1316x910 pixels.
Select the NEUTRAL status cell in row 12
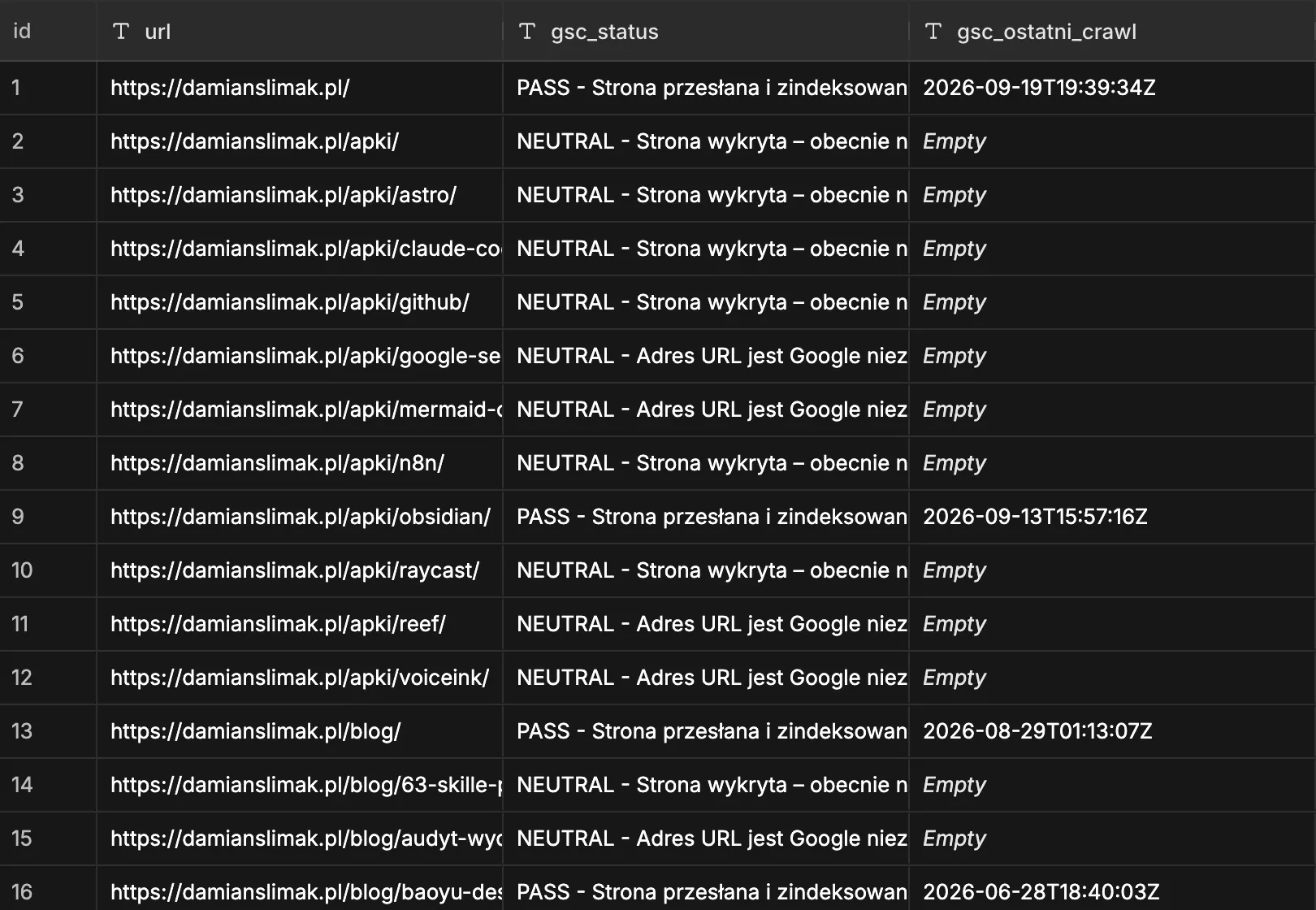point(706,678)
